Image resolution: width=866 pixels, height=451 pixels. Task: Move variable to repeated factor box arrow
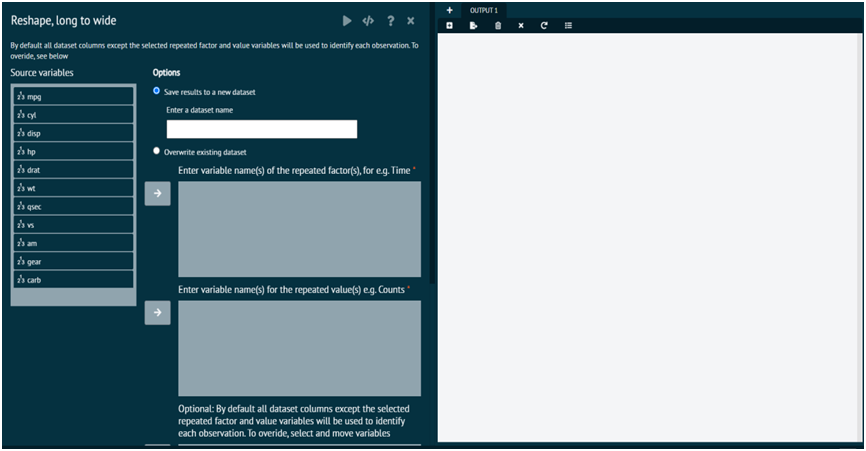click(157, 194)
